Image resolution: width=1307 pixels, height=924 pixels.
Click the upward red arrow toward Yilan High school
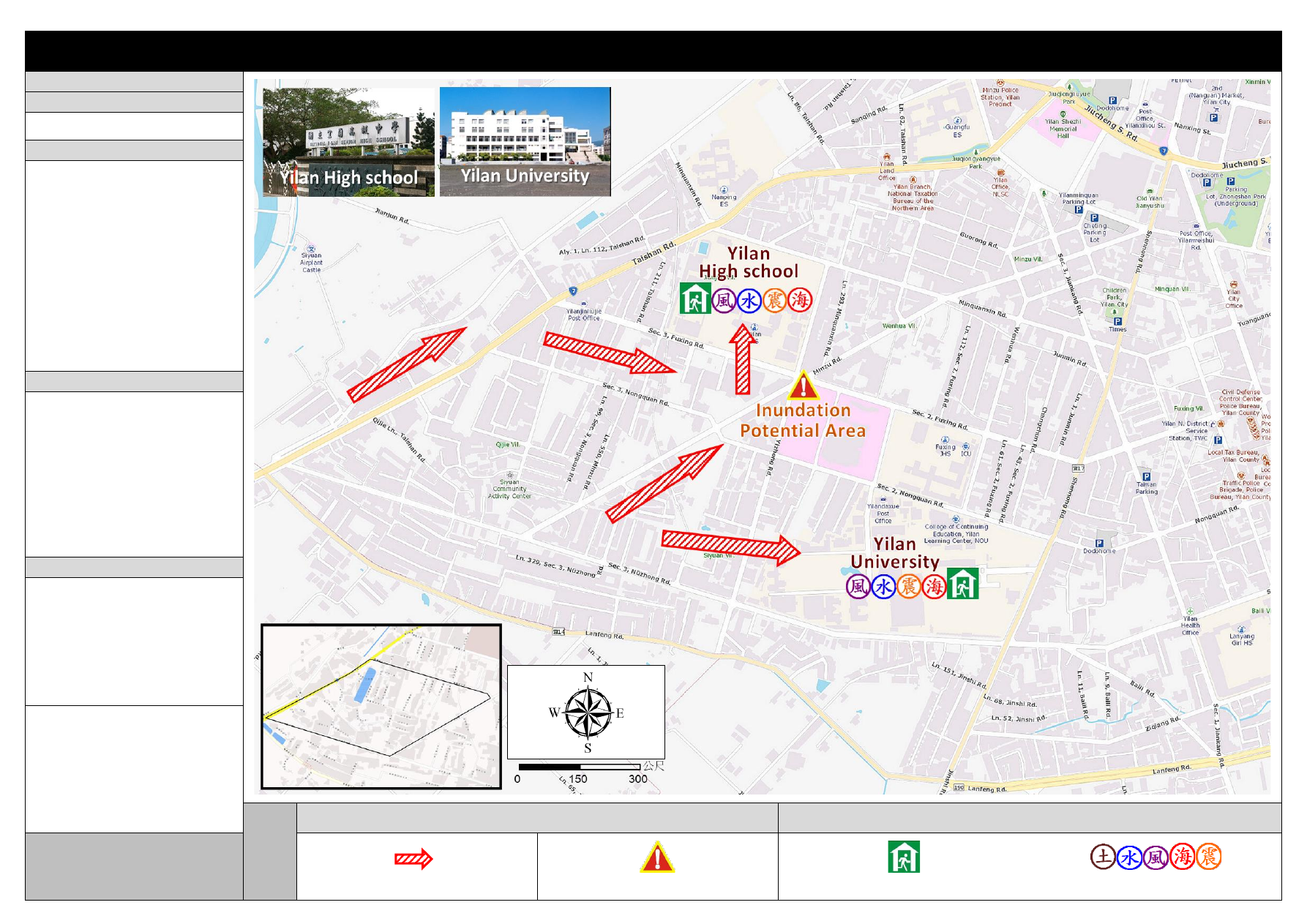click(743, 360)
